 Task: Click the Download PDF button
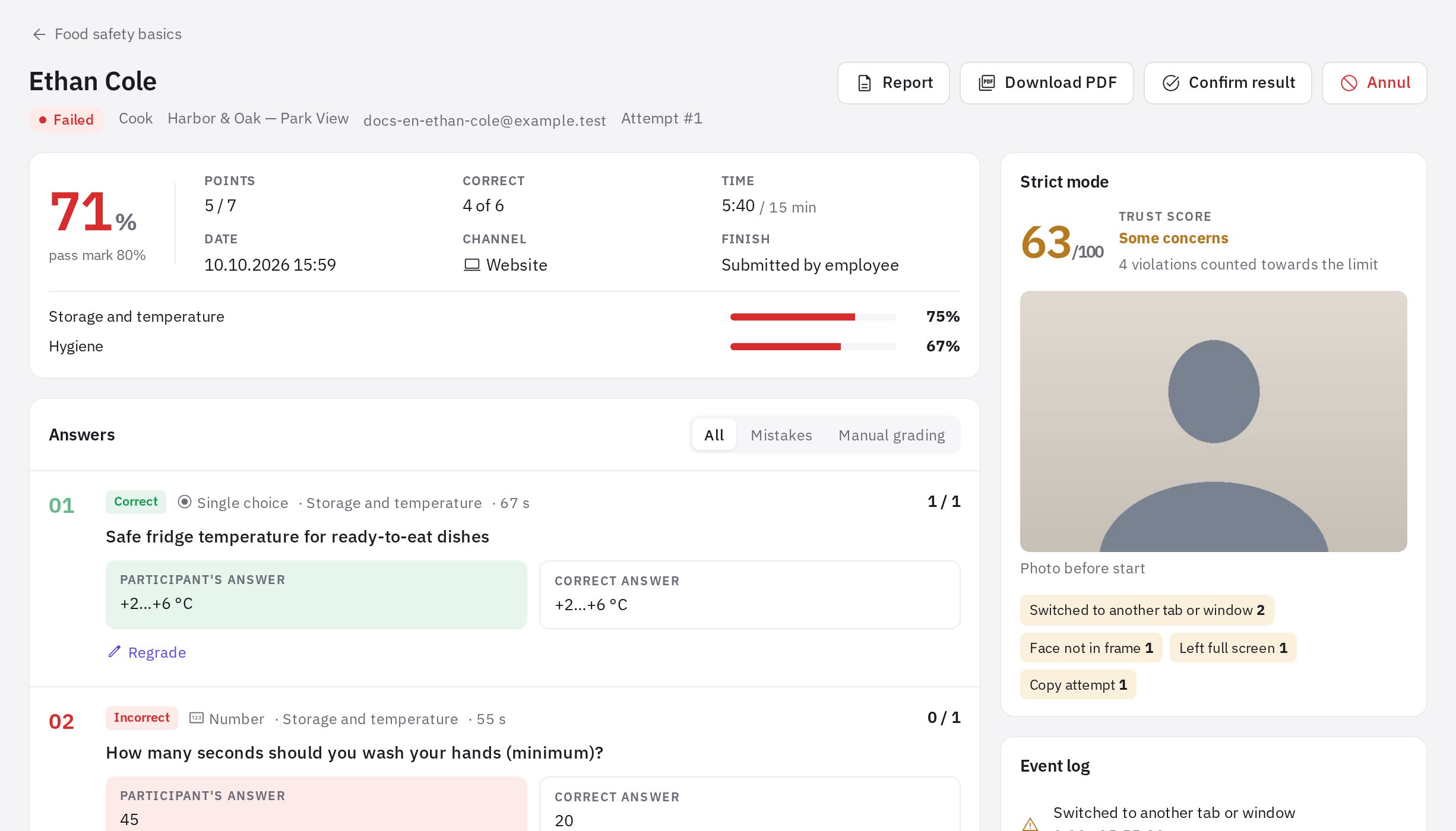pos(1047,83)
